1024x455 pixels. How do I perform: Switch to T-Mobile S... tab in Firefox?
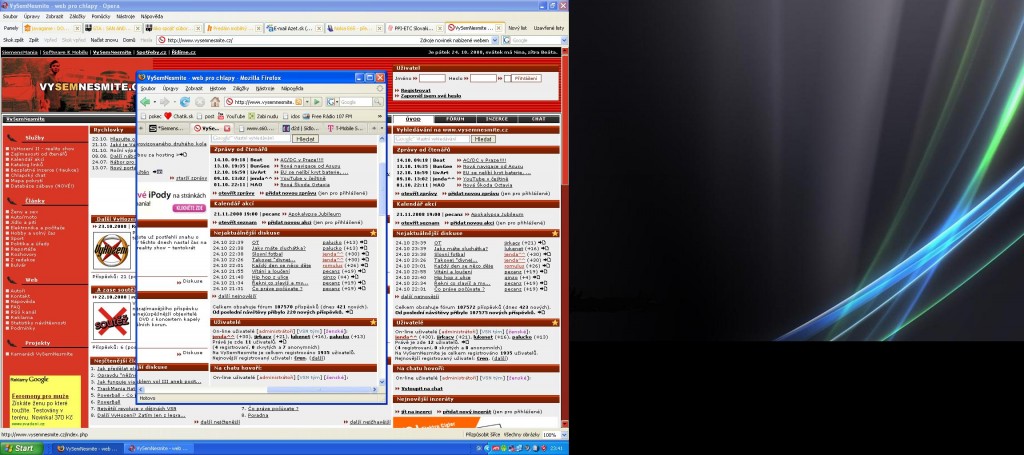coord(344,129)
